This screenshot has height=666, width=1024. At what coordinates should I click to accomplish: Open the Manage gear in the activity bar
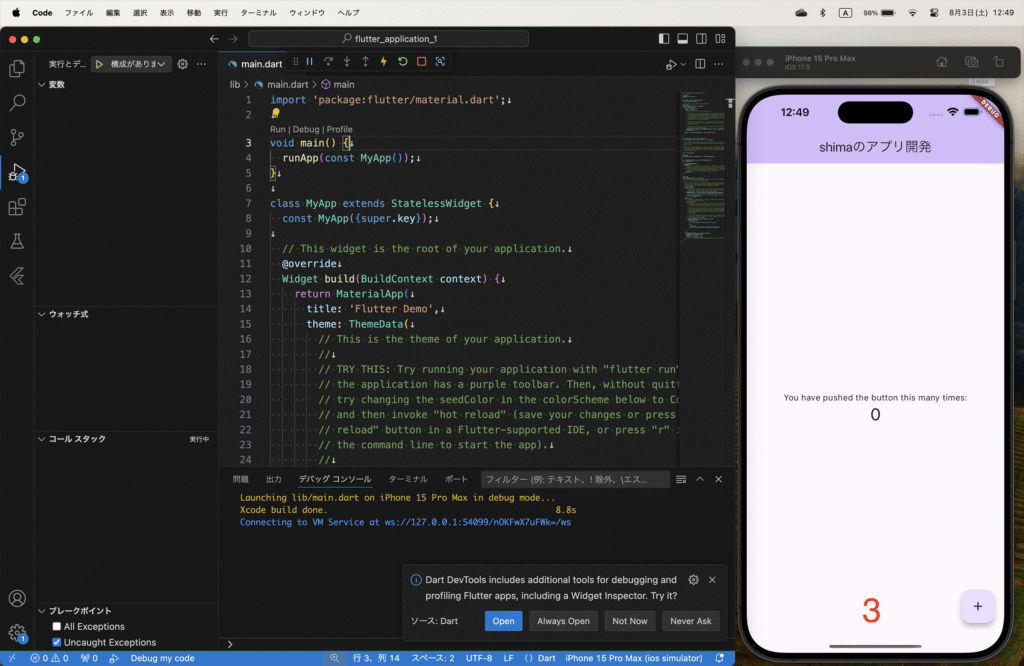17,632
